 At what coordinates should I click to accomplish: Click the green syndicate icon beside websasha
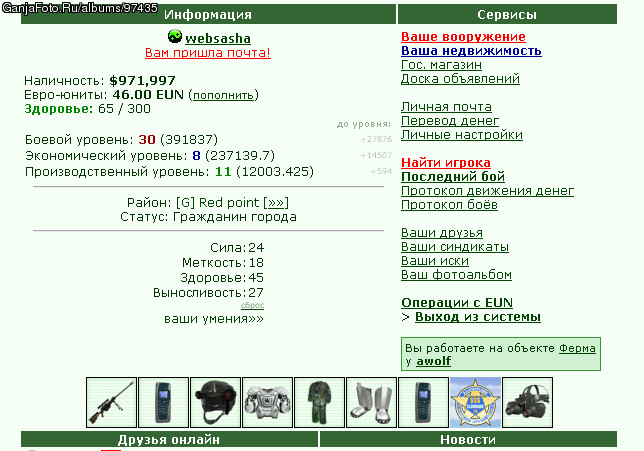pos(175,37)
